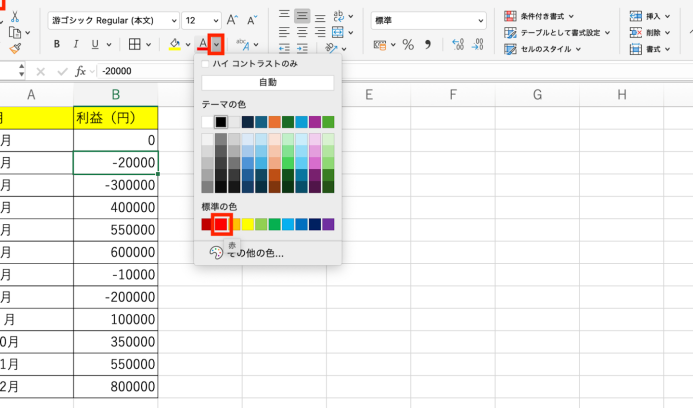Enable the ハイ コントラストのみ checkbox
Screen dimensions: 693x408
206,63
